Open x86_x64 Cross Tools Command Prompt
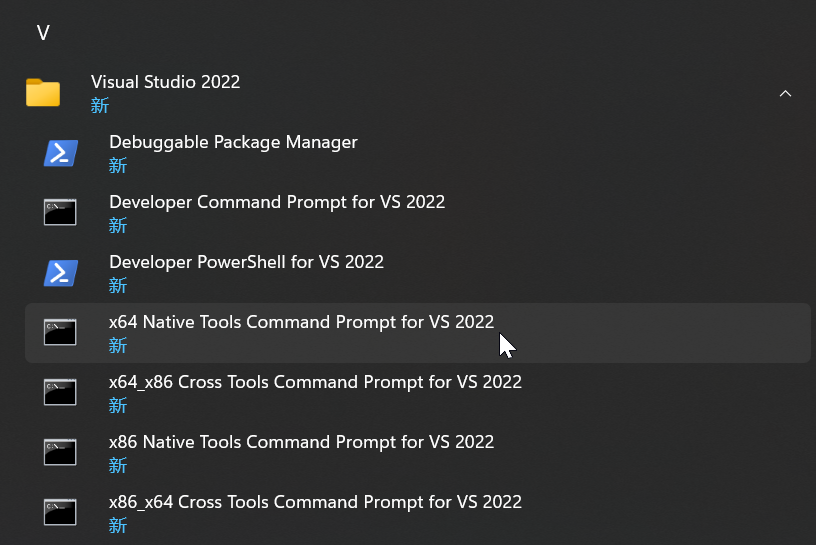The image size is (816, 545). coord(315,502)
